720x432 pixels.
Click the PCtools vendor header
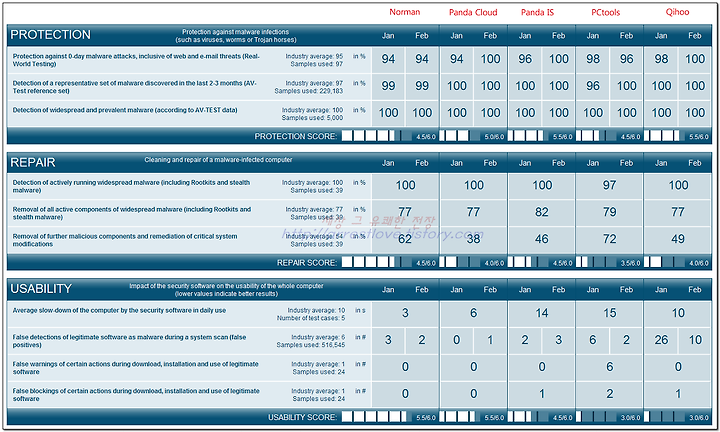point(605,12)
